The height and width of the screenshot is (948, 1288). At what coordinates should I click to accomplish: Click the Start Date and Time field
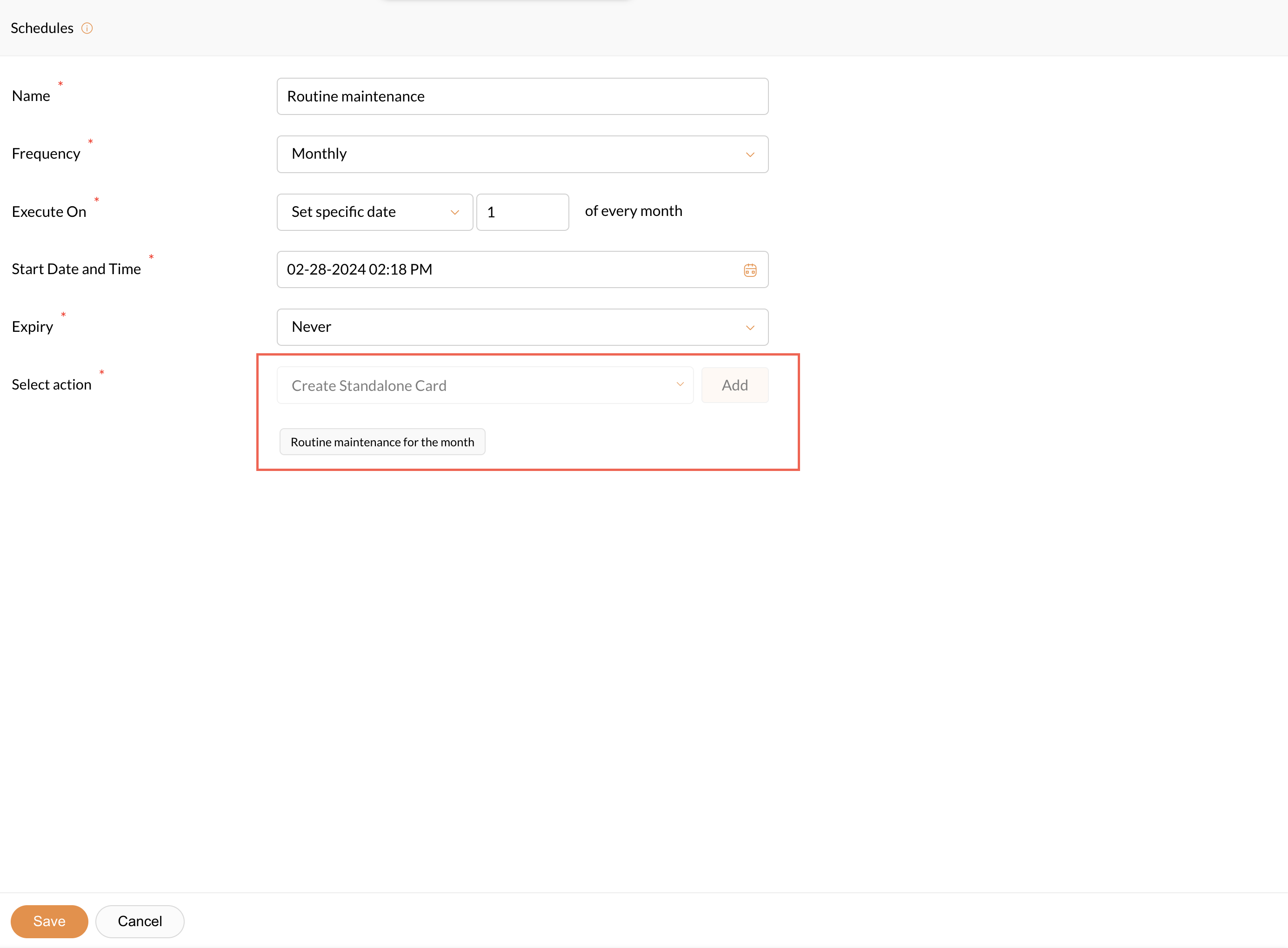pyautogui.click(x=505, y=270)
